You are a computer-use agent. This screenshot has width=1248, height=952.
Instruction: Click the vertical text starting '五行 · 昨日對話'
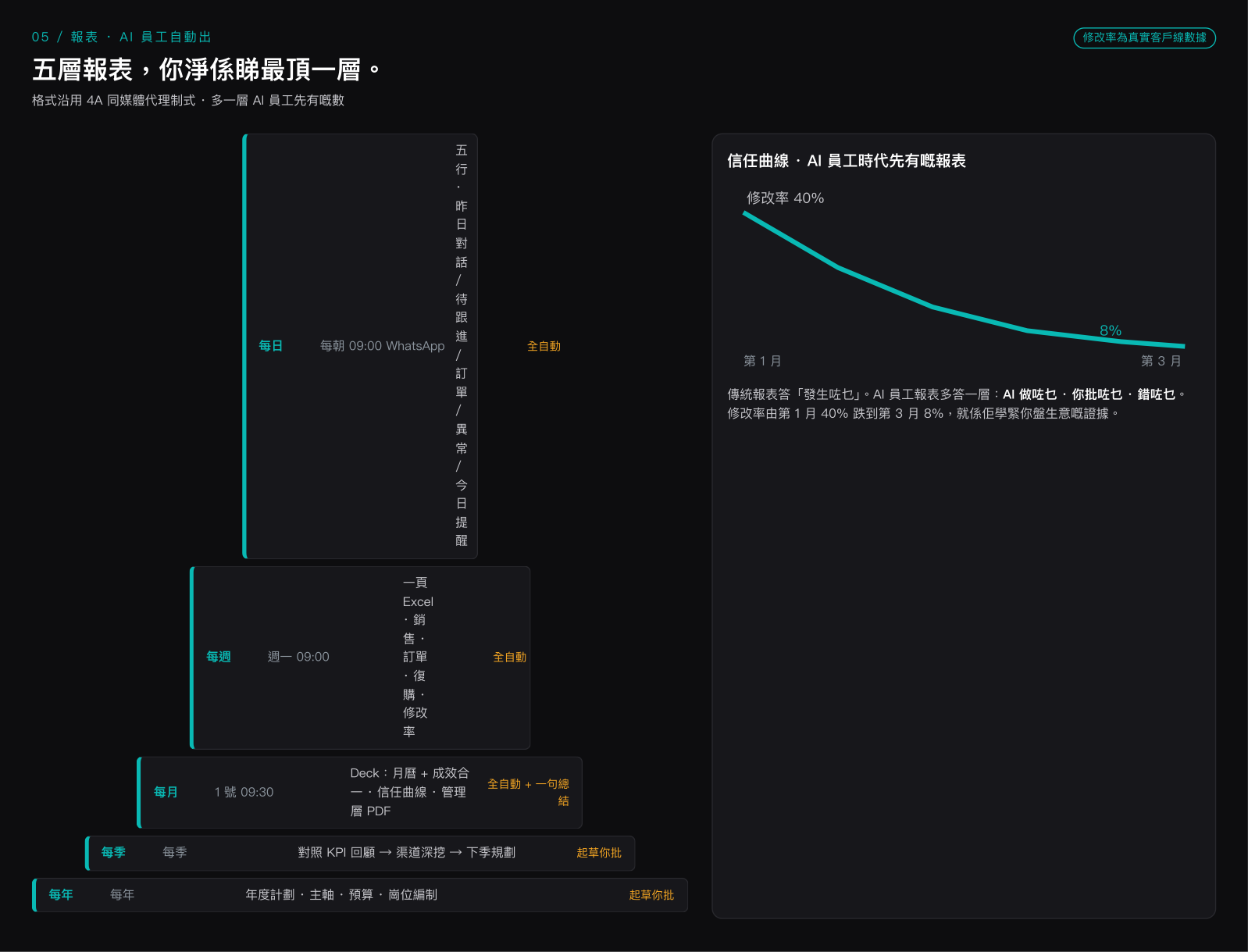462,345
